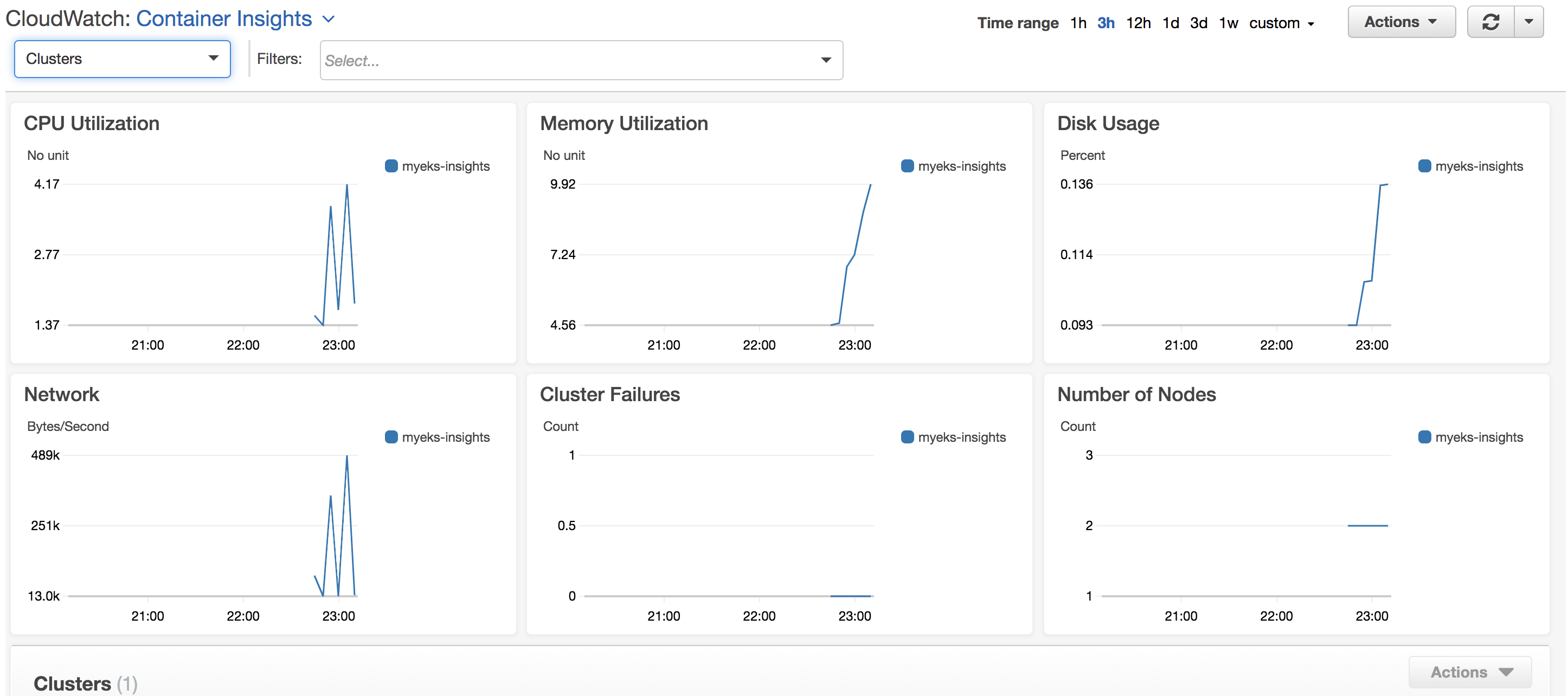Open the Clusters table Actions menu
This screenshot has height=696, width=1568.
1470,672
